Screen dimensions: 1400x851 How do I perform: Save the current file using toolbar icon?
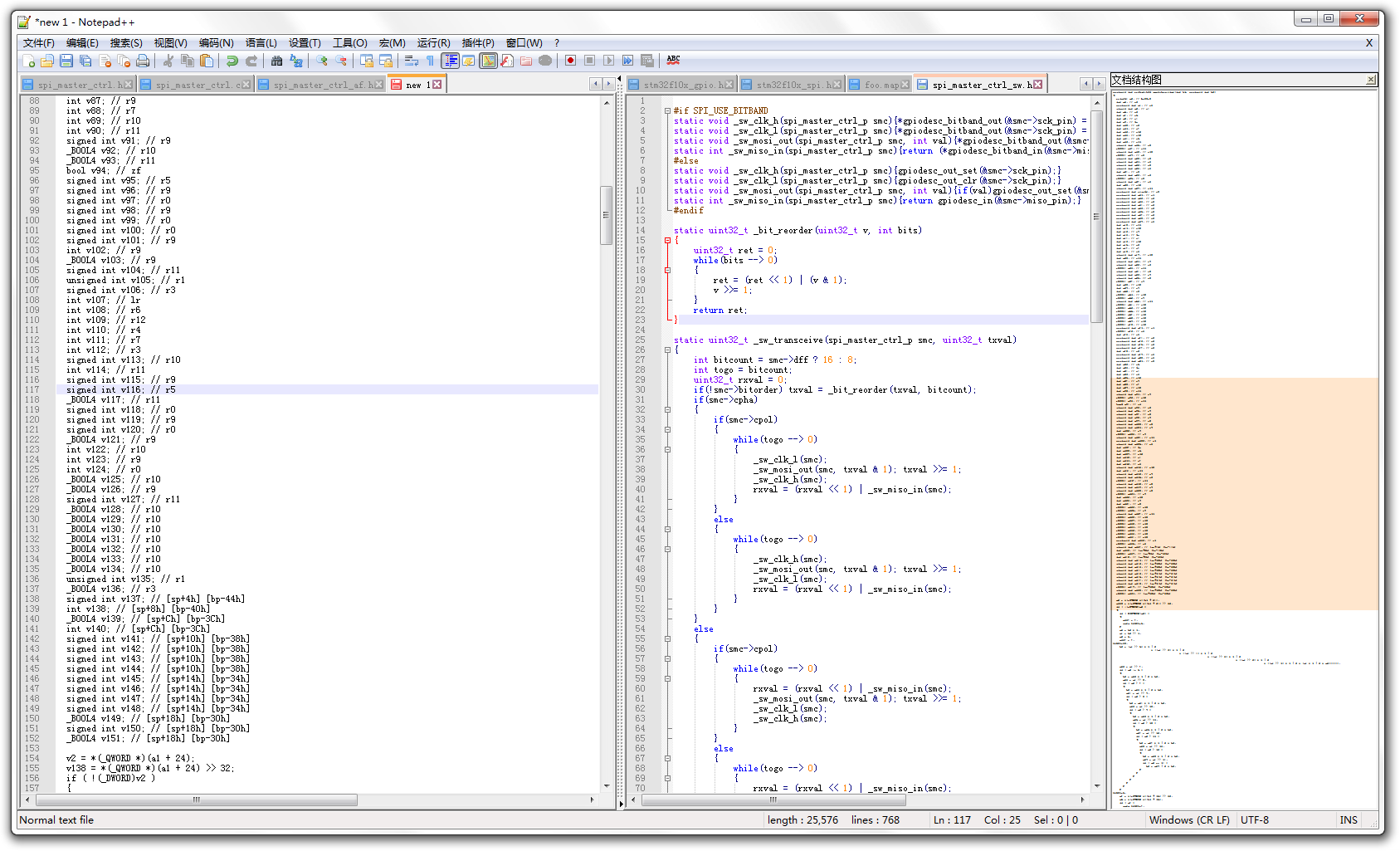click(66, 61)
